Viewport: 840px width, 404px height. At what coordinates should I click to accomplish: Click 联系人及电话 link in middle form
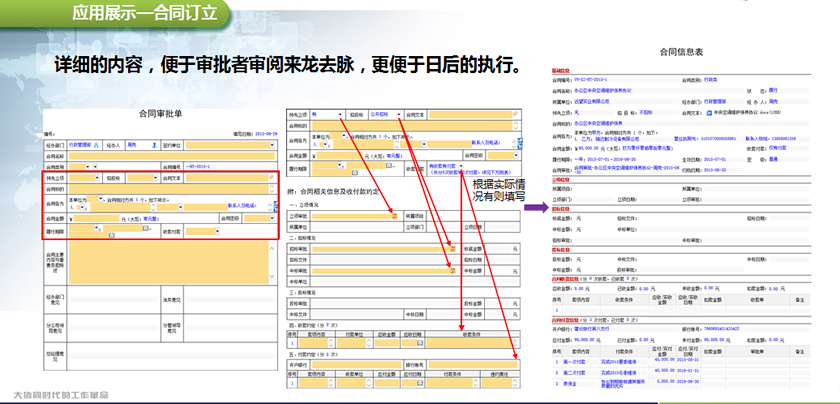click(x=486, y=142)
